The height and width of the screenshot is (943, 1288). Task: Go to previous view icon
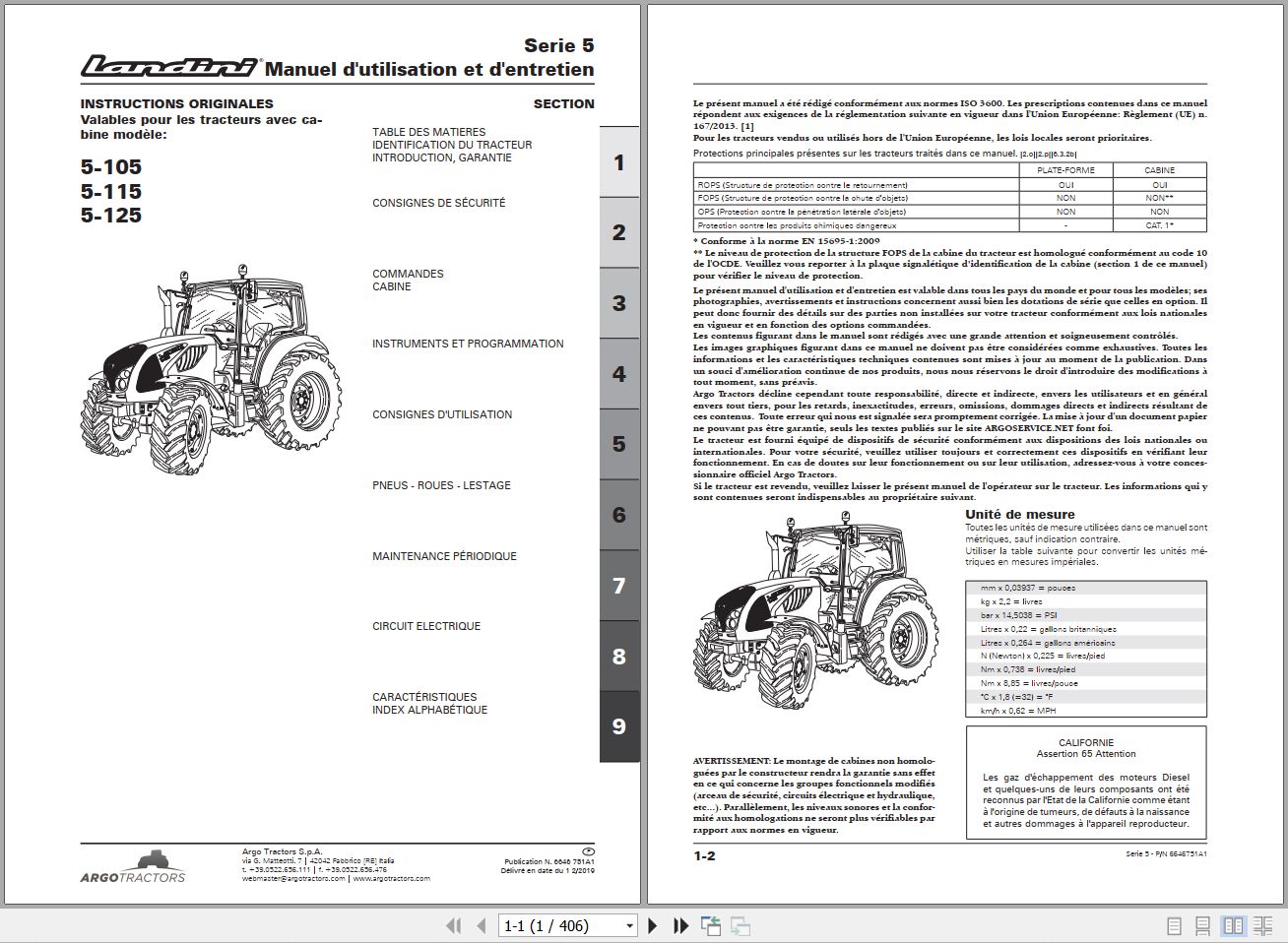click(x=711, y=925)
